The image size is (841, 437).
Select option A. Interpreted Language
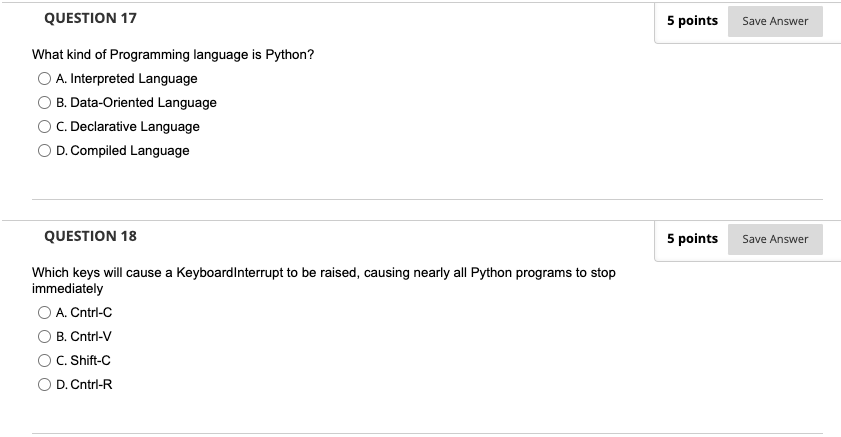[45, 79]
